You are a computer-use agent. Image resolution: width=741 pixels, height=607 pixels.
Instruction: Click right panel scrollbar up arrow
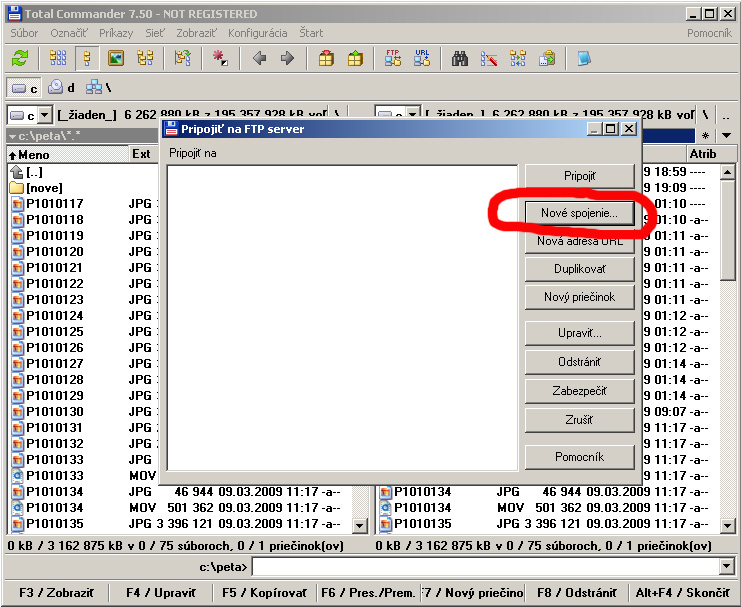pos(727,172)
